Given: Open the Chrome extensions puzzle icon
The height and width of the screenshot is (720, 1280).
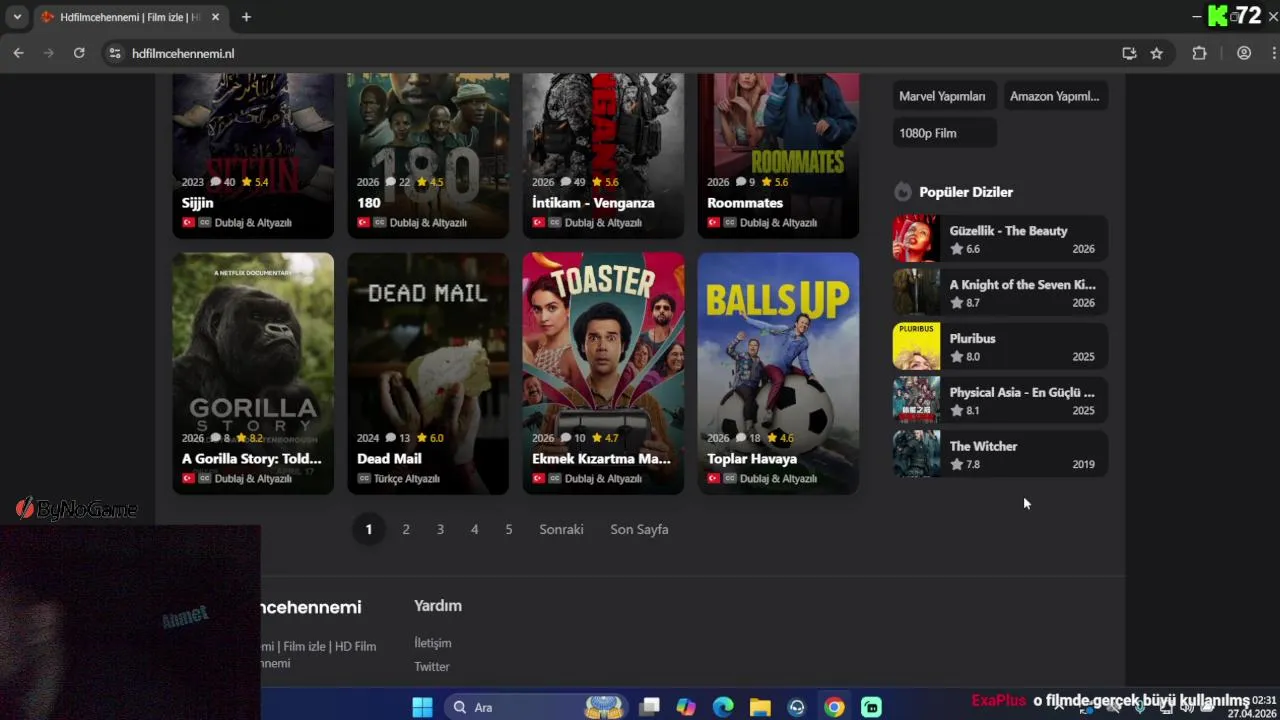Looking at the screenshot, I should click(1200, 53).
